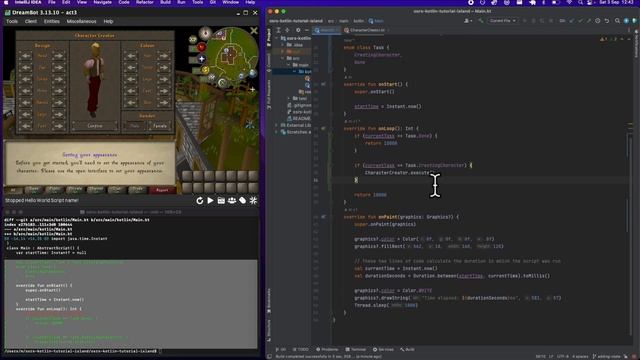Open the Refactor menu in macOS menu bar

145,2
